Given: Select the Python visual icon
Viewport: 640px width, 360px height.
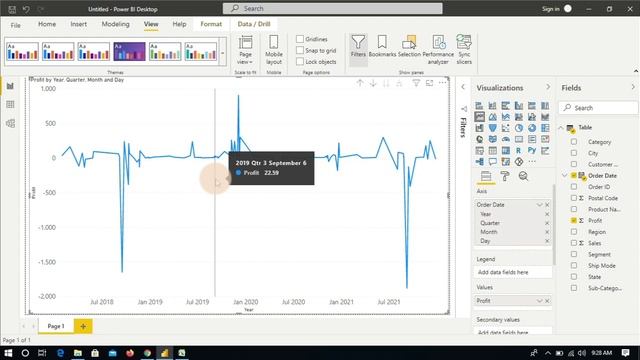Looking at the screenshot, I should 532,151.
